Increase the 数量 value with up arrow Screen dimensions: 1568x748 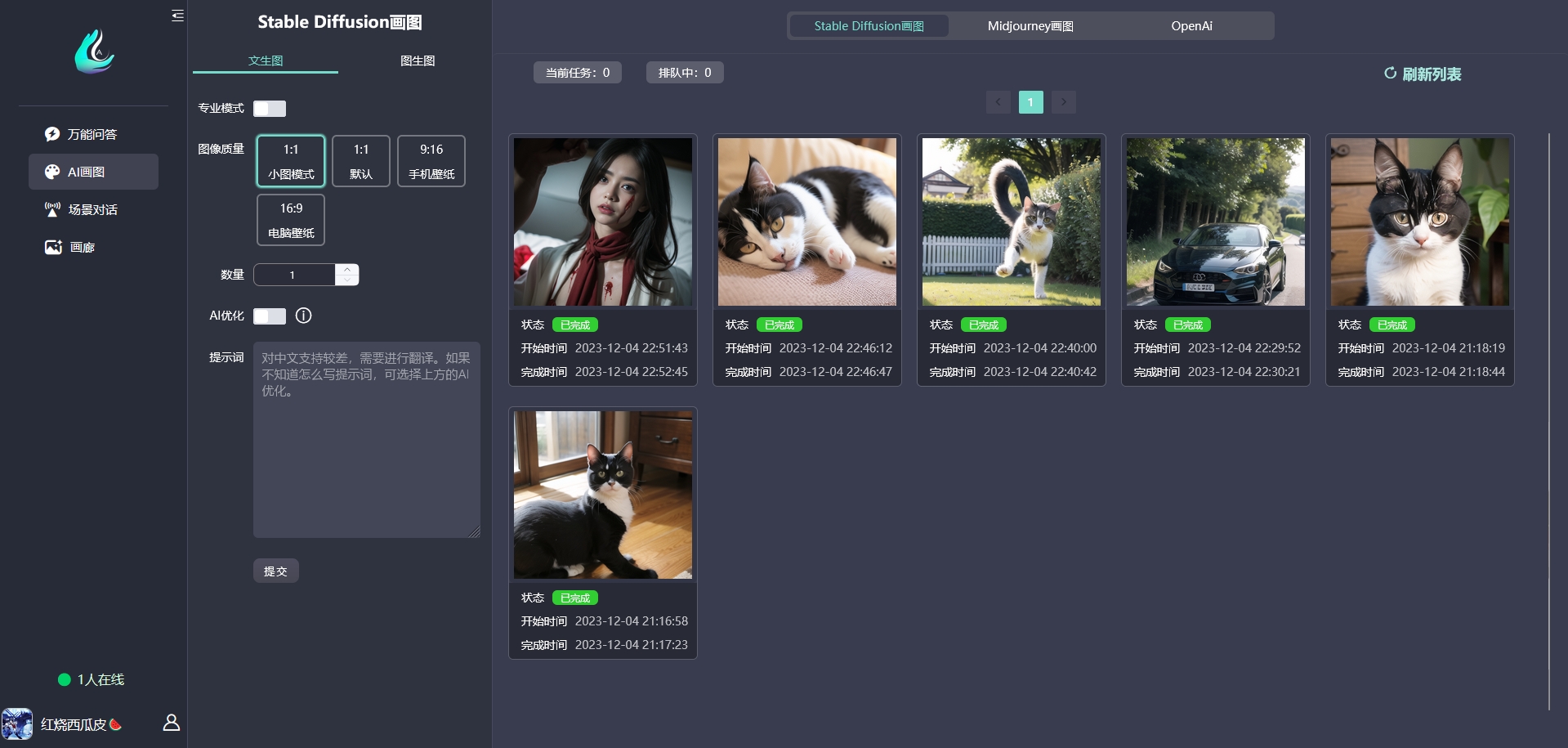coord(347,269)
